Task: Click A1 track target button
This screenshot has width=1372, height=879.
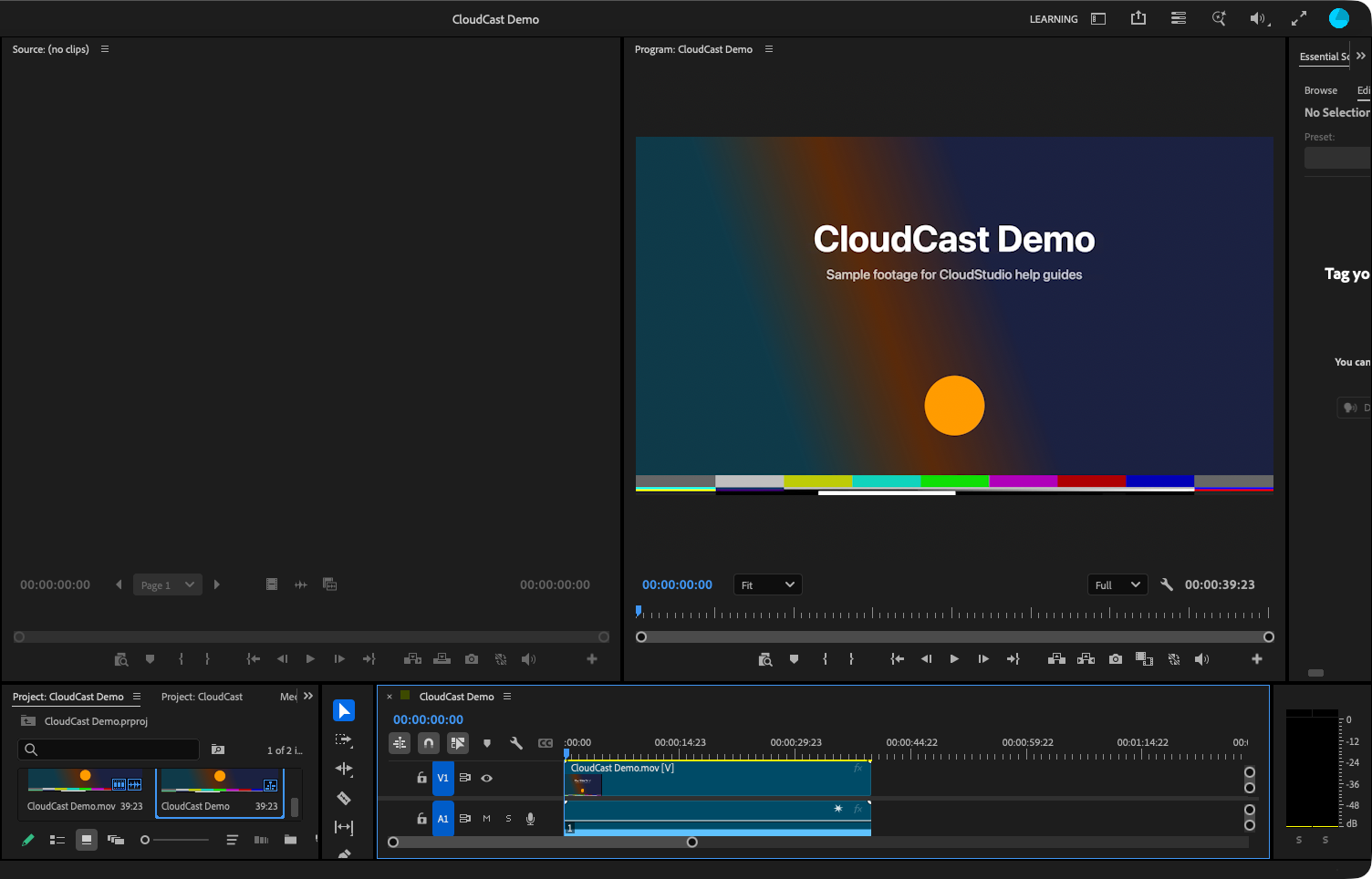Action: pos(442,819)
